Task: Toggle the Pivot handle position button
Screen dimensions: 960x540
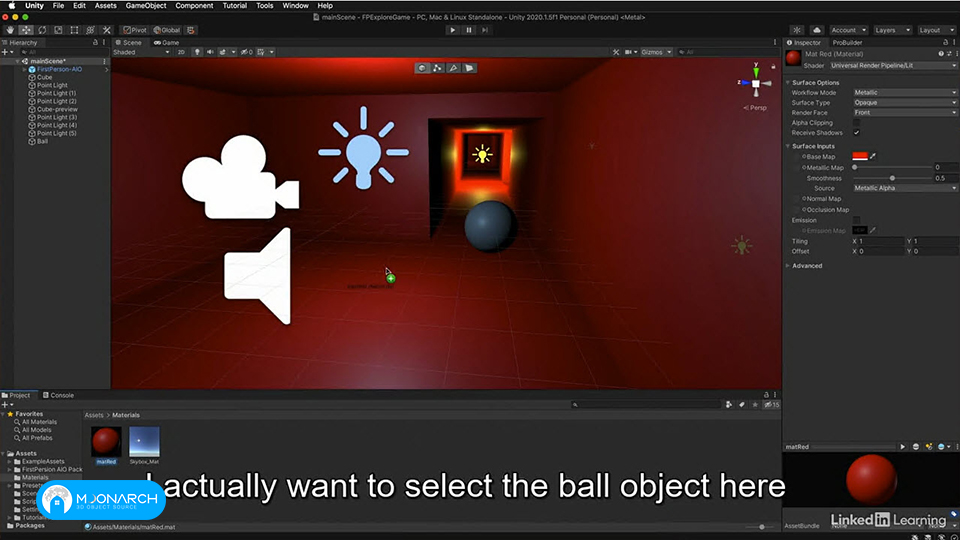Action: [135, 30]
